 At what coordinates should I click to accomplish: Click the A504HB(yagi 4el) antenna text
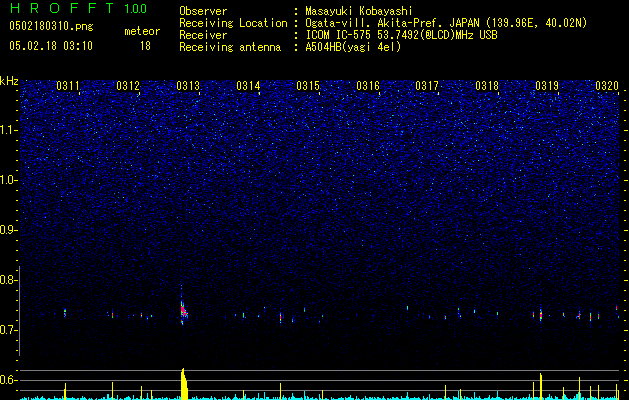coord(353,47)
